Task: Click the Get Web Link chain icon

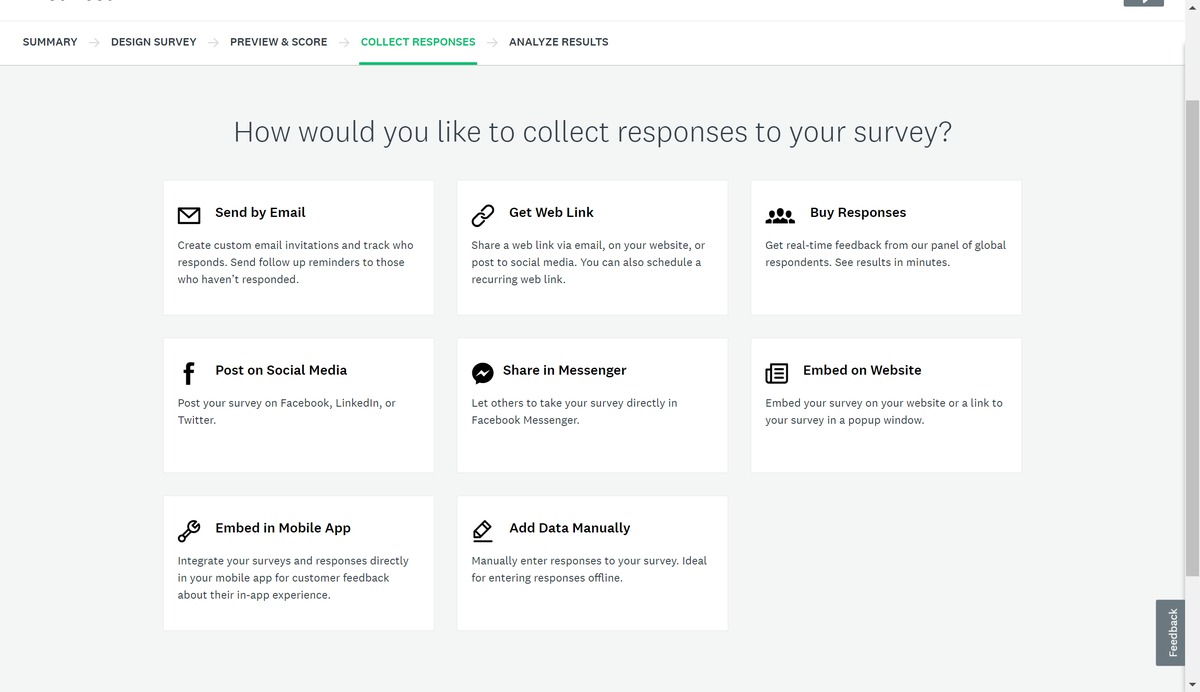Action: pyautogui.click(x=483, y=213)
